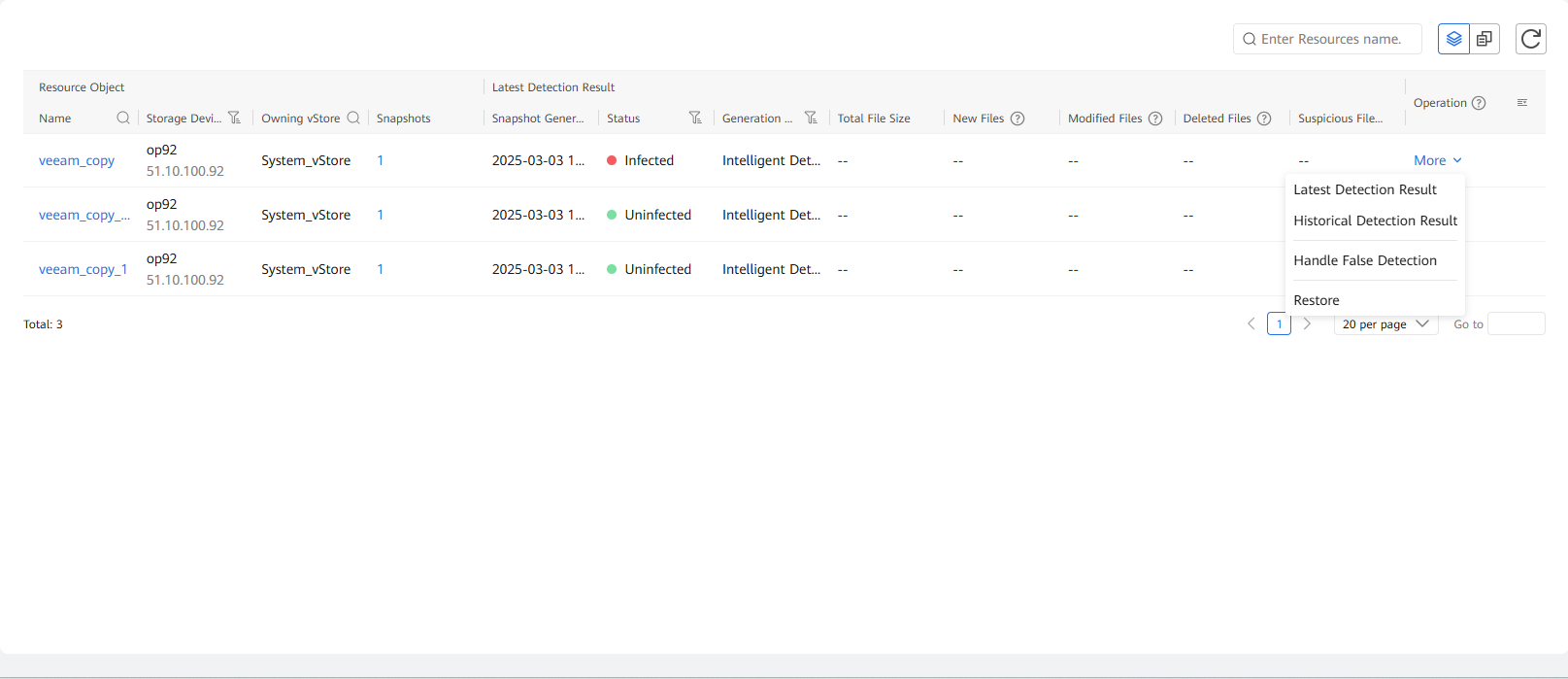Open the veeam_copy resource link
The width and height of the screenshot is (1568, 679).
pyautogui.click(x=77, y=160)
